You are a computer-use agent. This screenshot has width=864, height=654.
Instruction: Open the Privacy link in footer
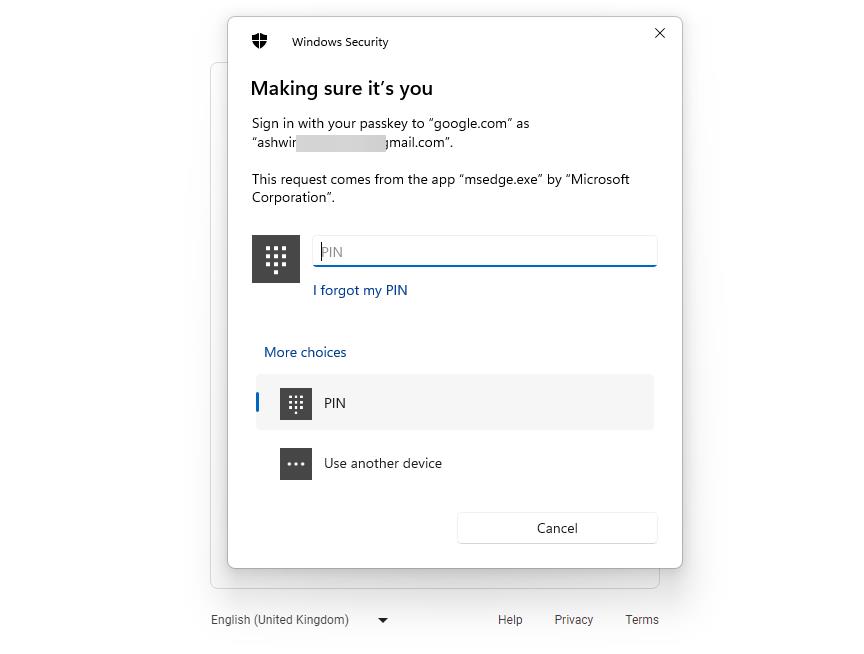tap(574, 620)
